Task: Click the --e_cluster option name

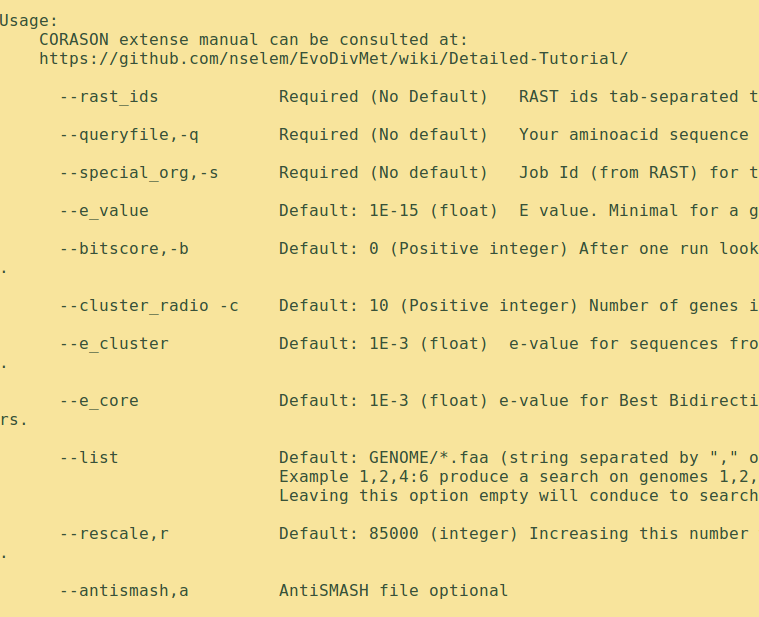Action: 114,344
